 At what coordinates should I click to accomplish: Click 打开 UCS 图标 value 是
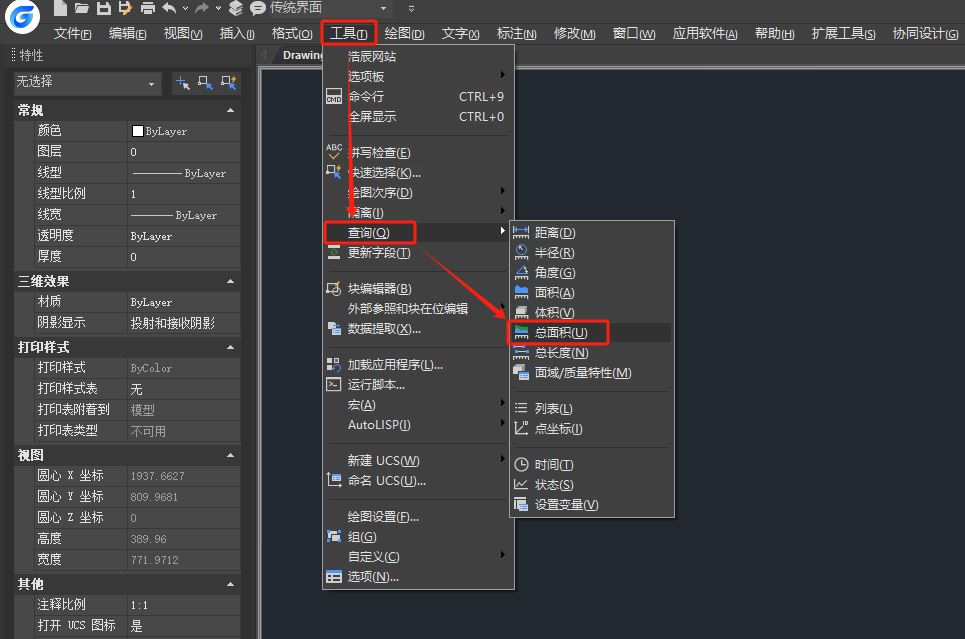pyautogui.click(x=183, y=627)
